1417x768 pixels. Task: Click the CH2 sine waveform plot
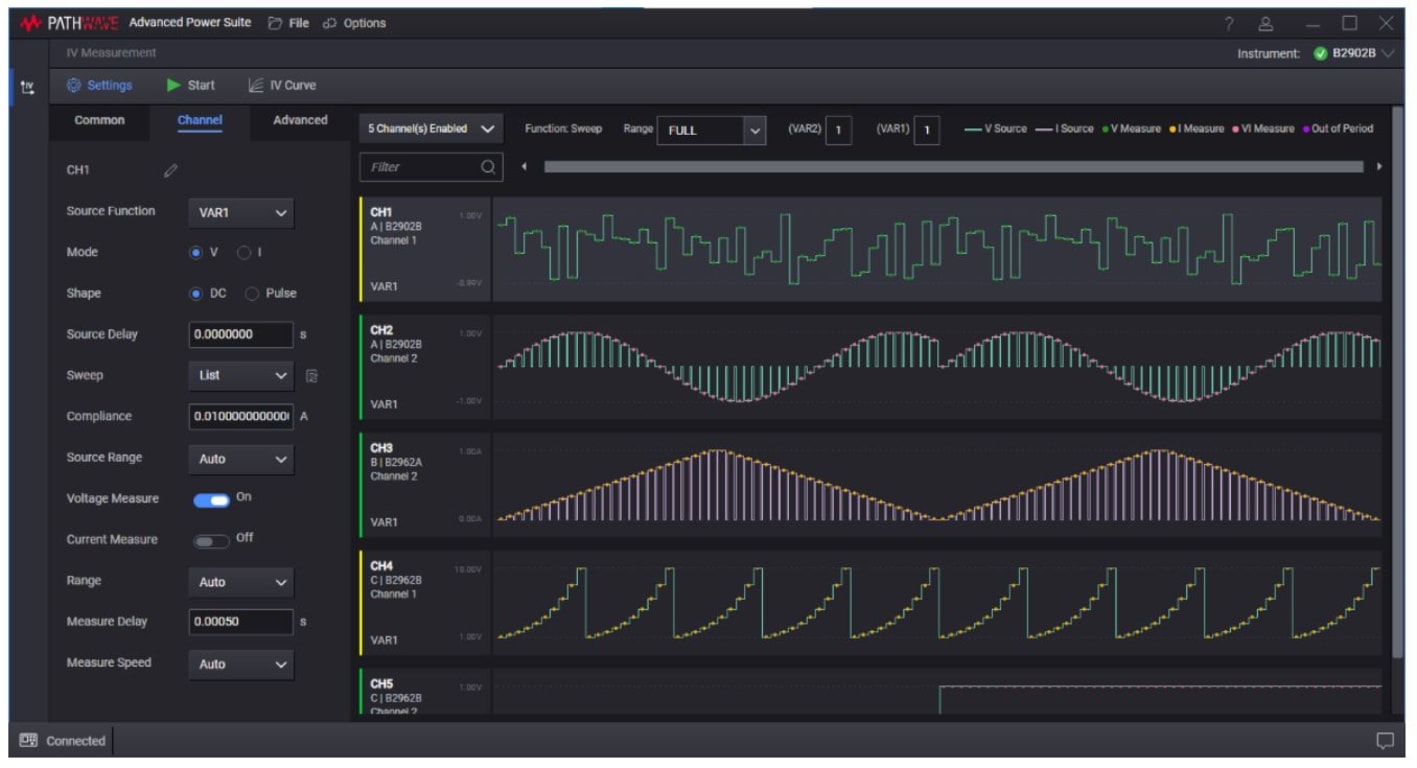pos(938,367)
